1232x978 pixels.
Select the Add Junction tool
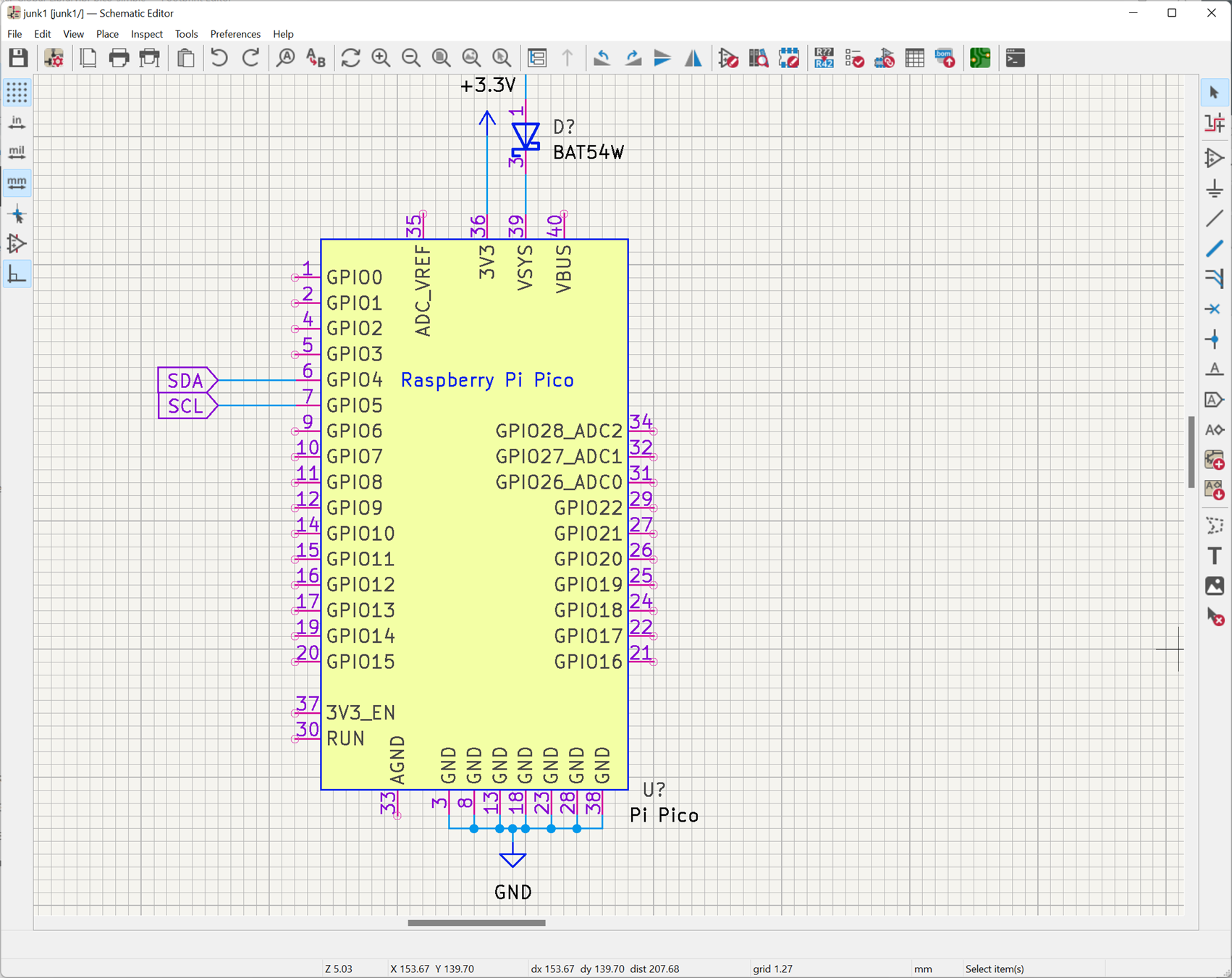tap(1215, 339)
